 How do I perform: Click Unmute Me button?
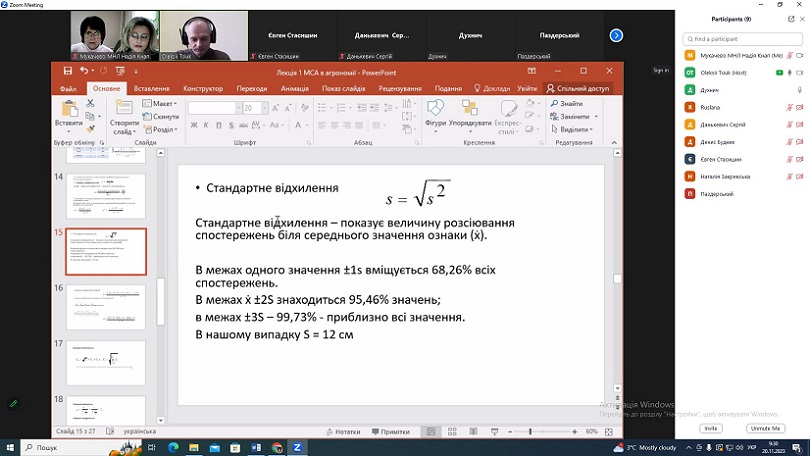click(765, 428)
